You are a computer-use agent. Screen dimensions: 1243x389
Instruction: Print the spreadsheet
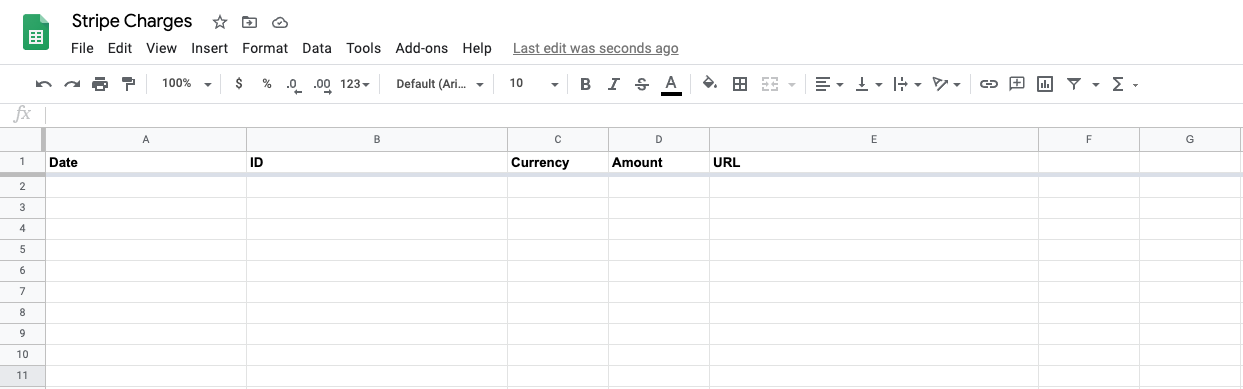(x=100, y=84)
